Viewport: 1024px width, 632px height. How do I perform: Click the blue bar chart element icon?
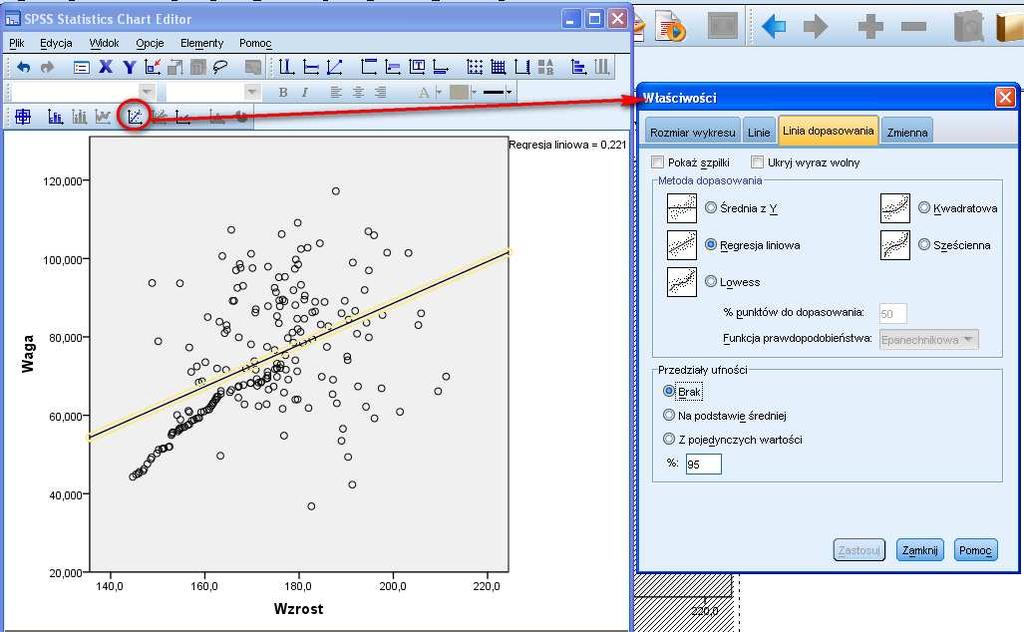point(56,117)
